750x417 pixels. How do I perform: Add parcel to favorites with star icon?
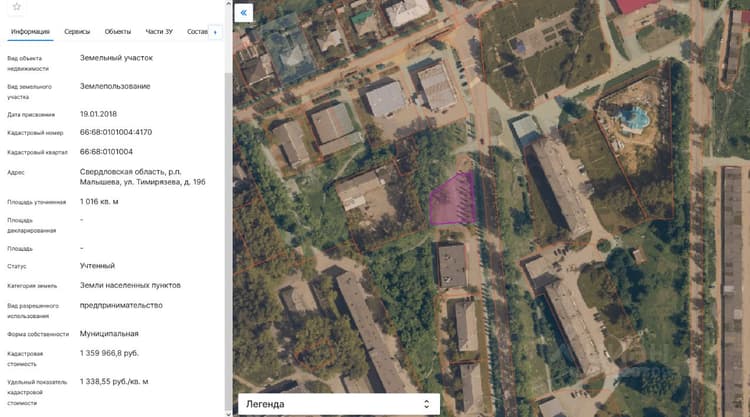[x=16, y=7]
